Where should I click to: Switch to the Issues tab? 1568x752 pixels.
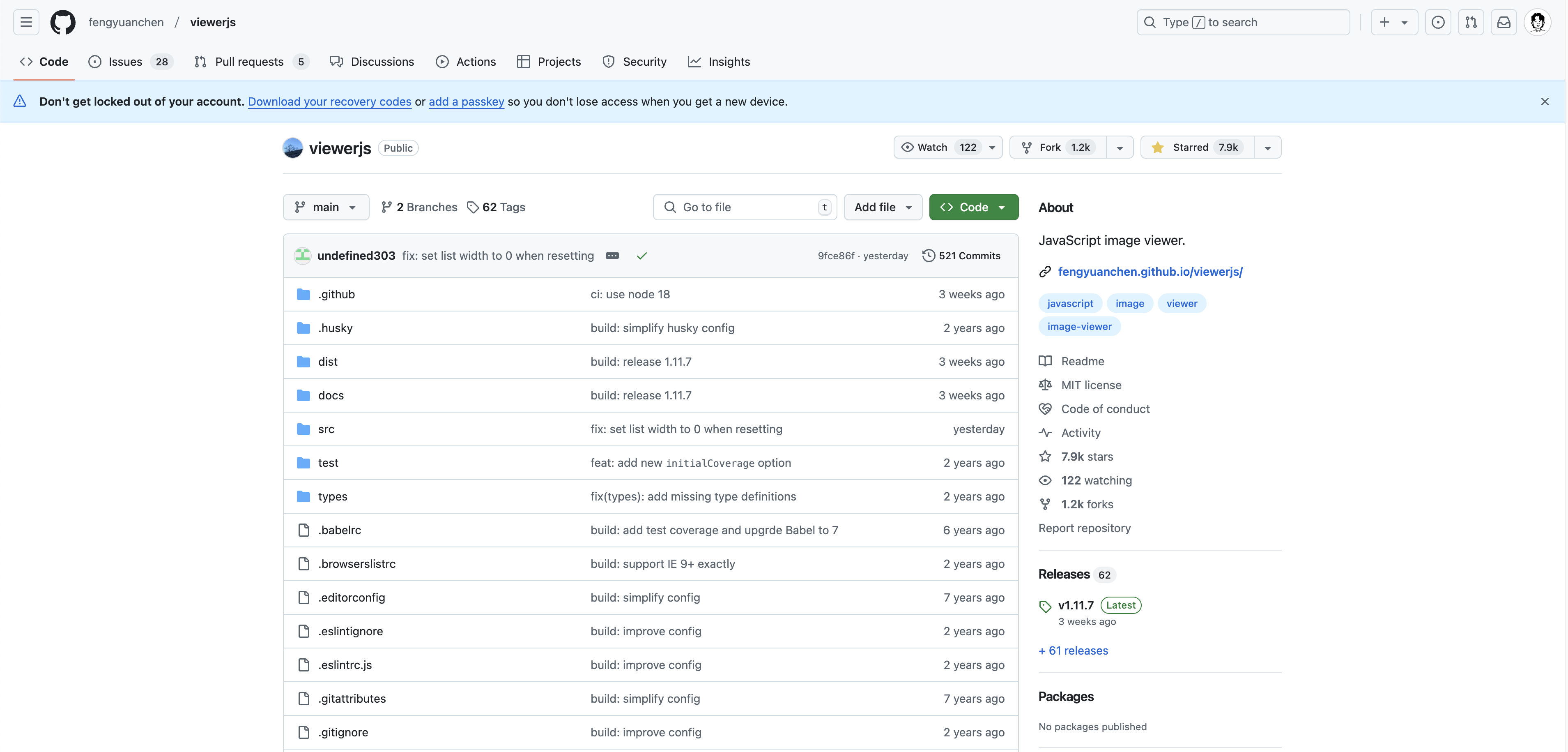pos(131,62)
